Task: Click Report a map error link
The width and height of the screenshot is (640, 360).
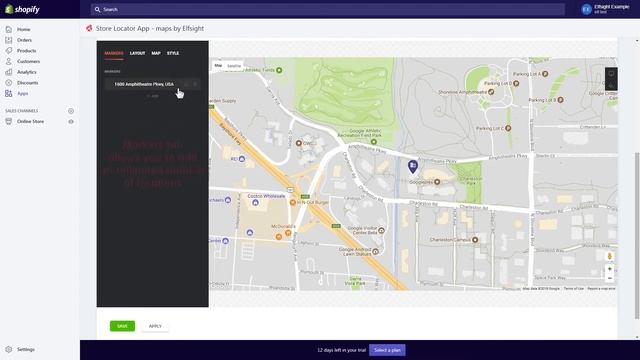Action: [601, 289]
